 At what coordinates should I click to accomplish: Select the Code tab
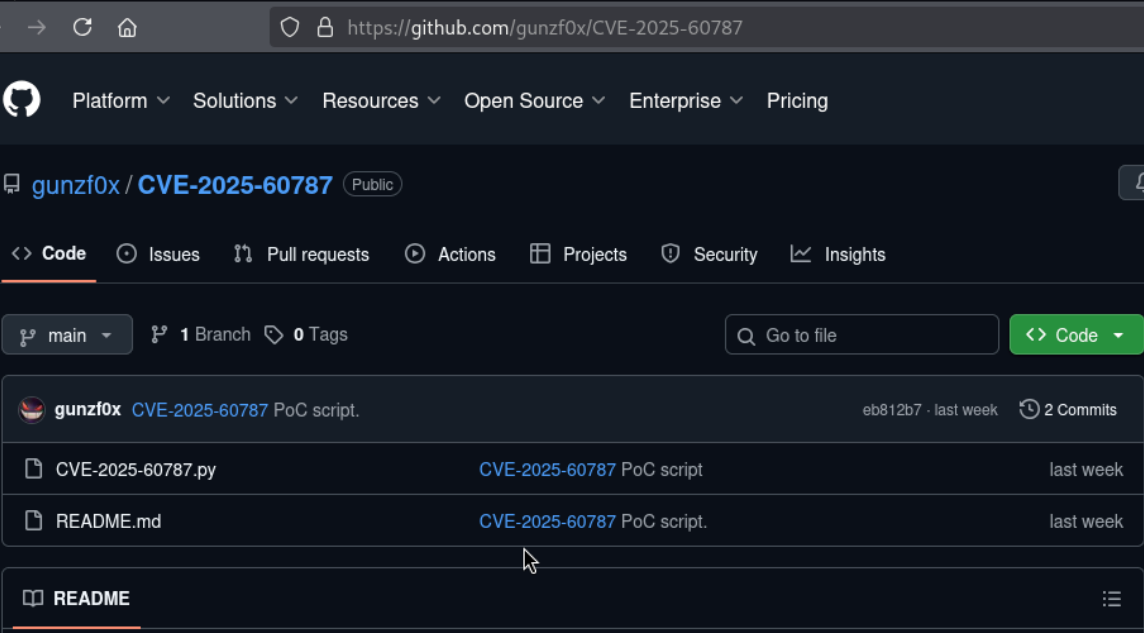pos(49,254)
